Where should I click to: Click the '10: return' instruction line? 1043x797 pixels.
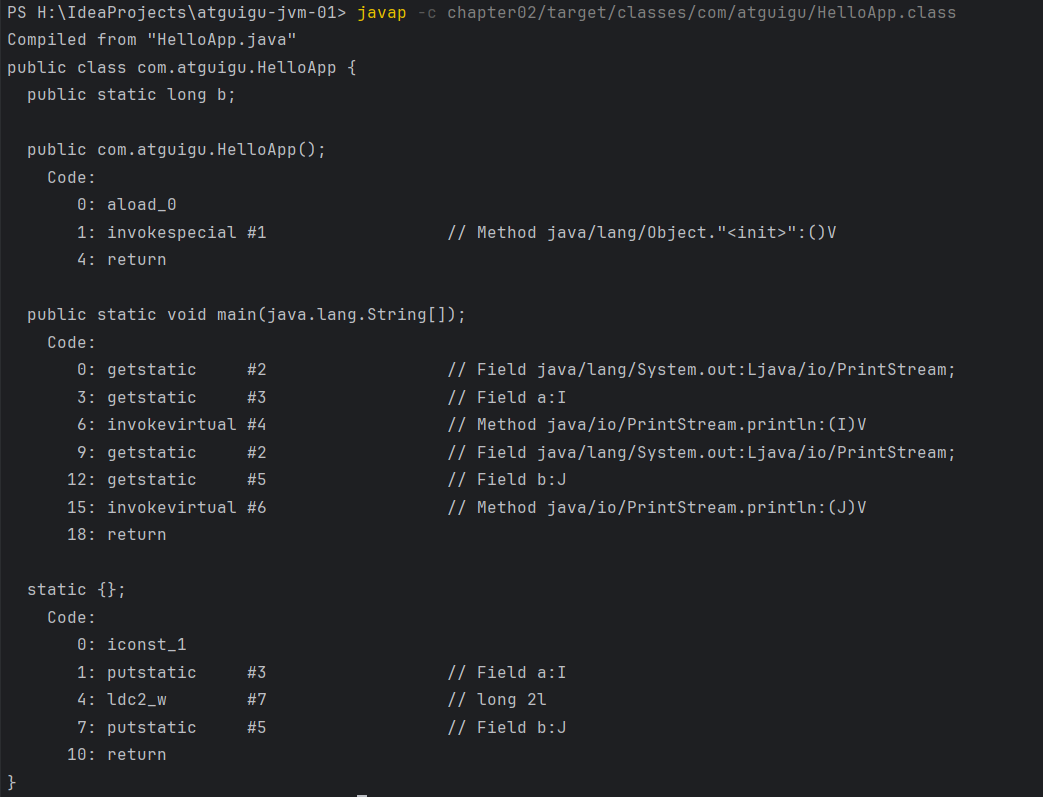pyautogui.click(x=116, y=755)
